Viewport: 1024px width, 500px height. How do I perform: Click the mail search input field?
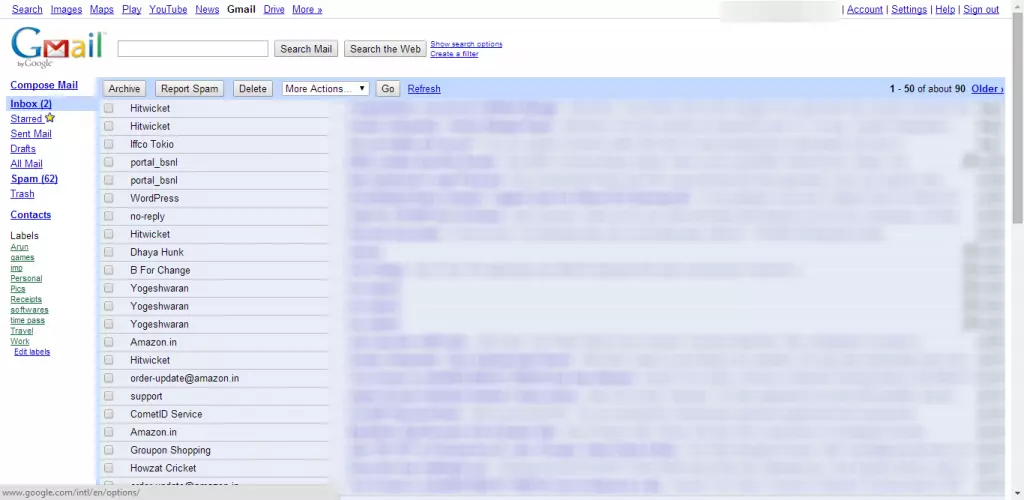pyautogui.click(x=193, y=49)
